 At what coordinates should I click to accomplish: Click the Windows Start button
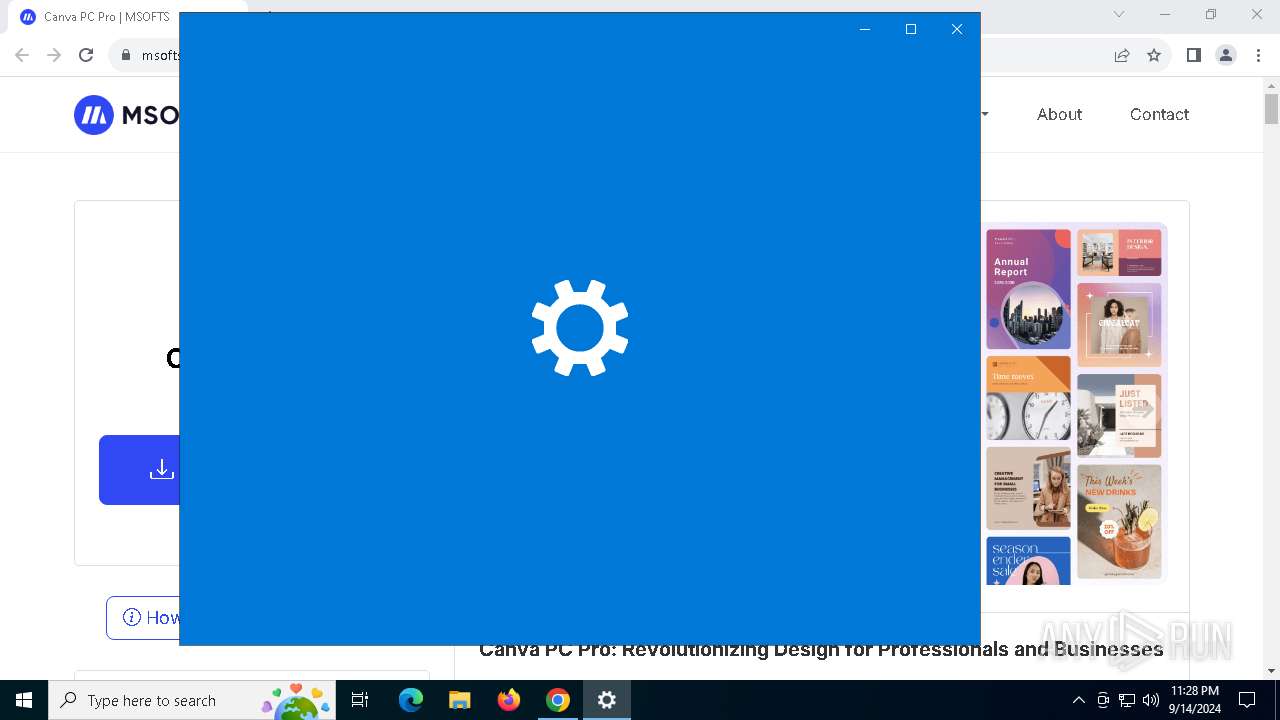[x=24, y=700]
